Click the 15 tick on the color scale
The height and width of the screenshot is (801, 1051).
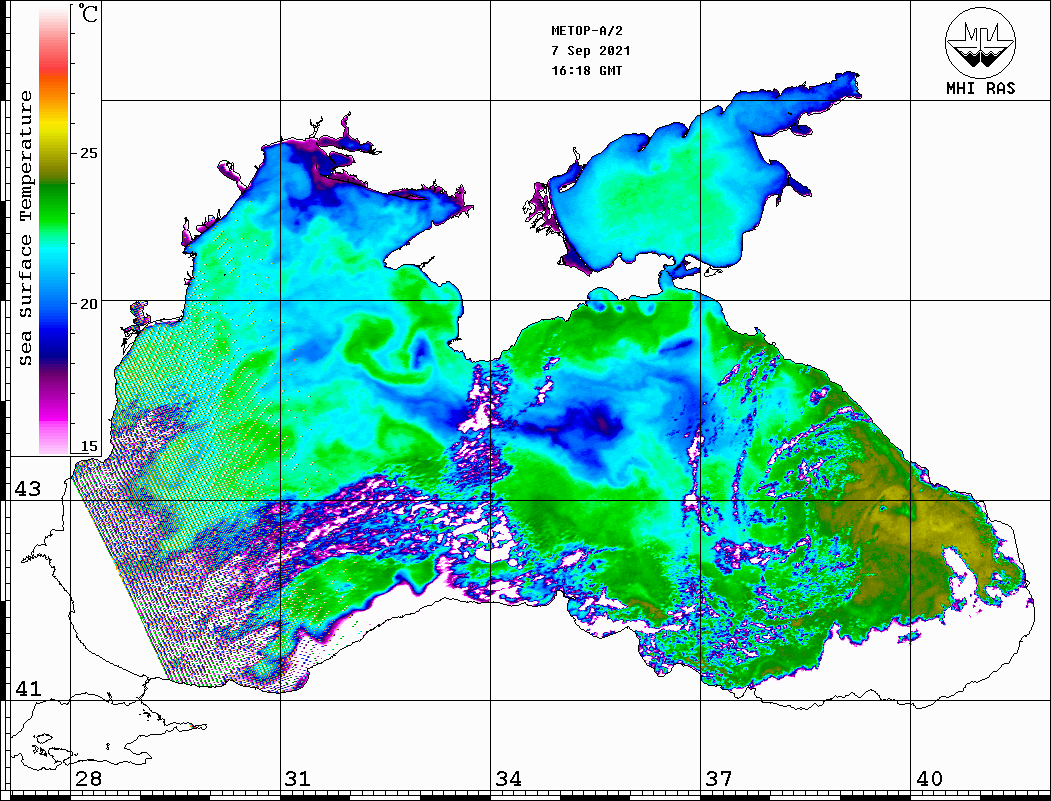[x=88, y=446]
